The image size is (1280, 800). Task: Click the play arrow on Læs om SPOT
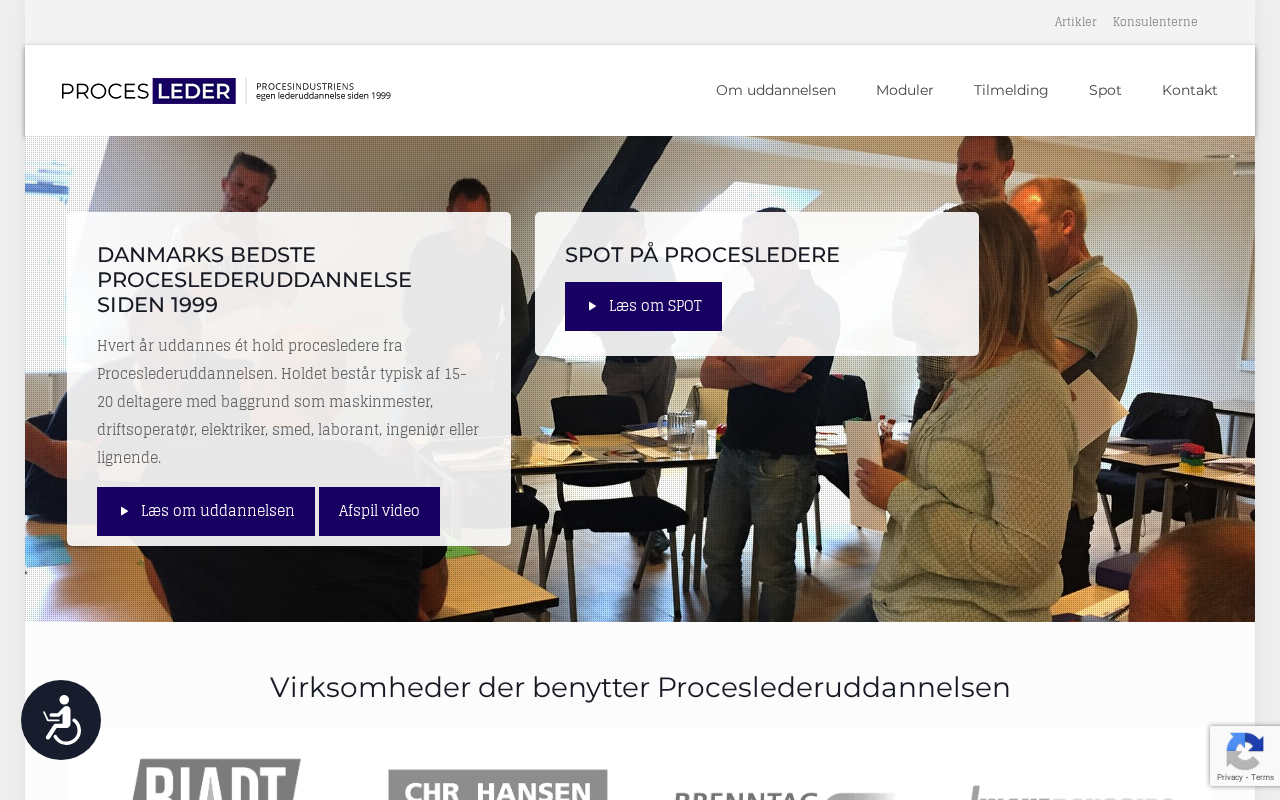click(593, 306)
